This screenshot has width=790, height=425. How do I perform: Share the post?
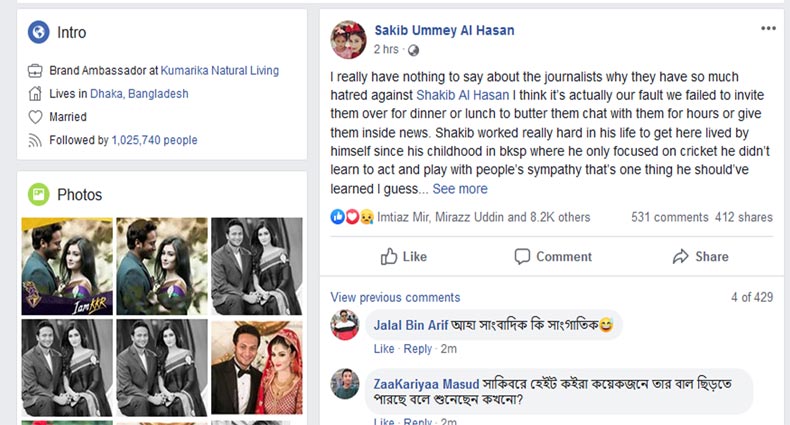[700, 257]
